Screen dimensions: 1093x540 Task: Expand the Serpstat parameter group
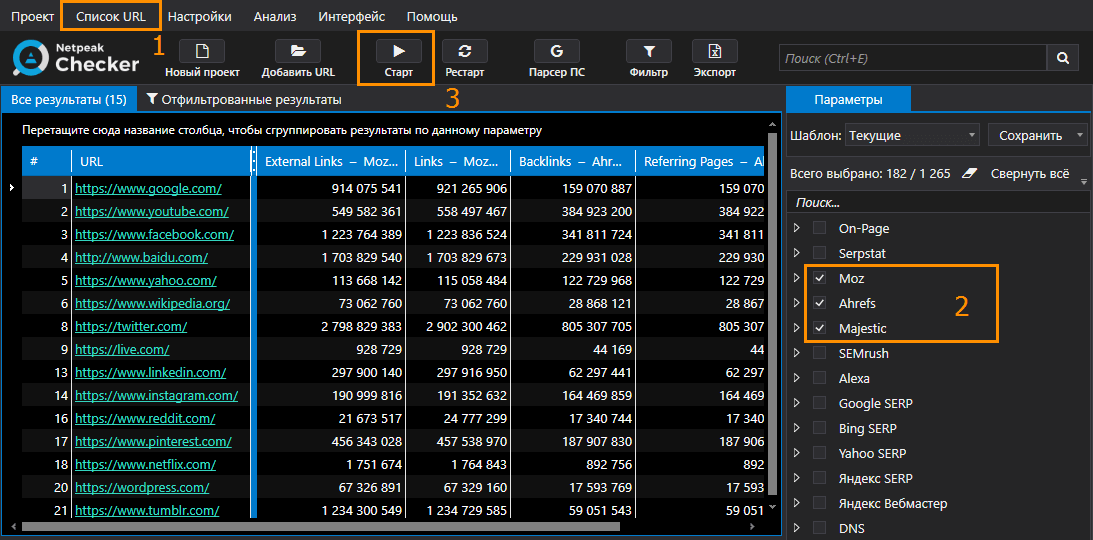pos(797,253)
